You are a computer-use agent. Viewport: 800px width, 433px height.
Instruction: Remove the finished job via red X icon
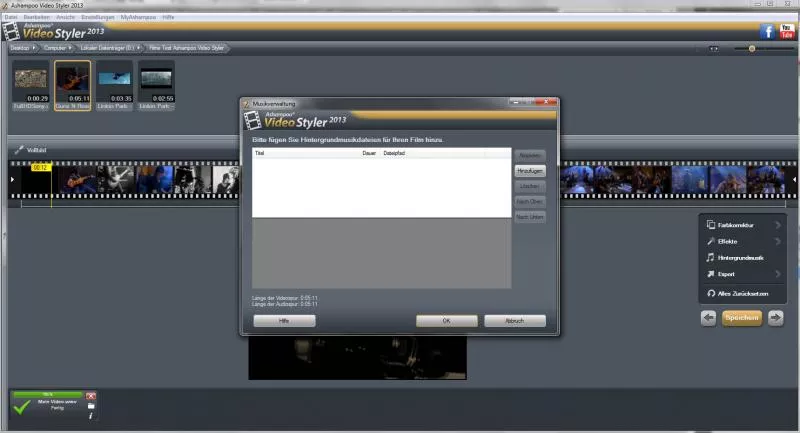point(91,396)
